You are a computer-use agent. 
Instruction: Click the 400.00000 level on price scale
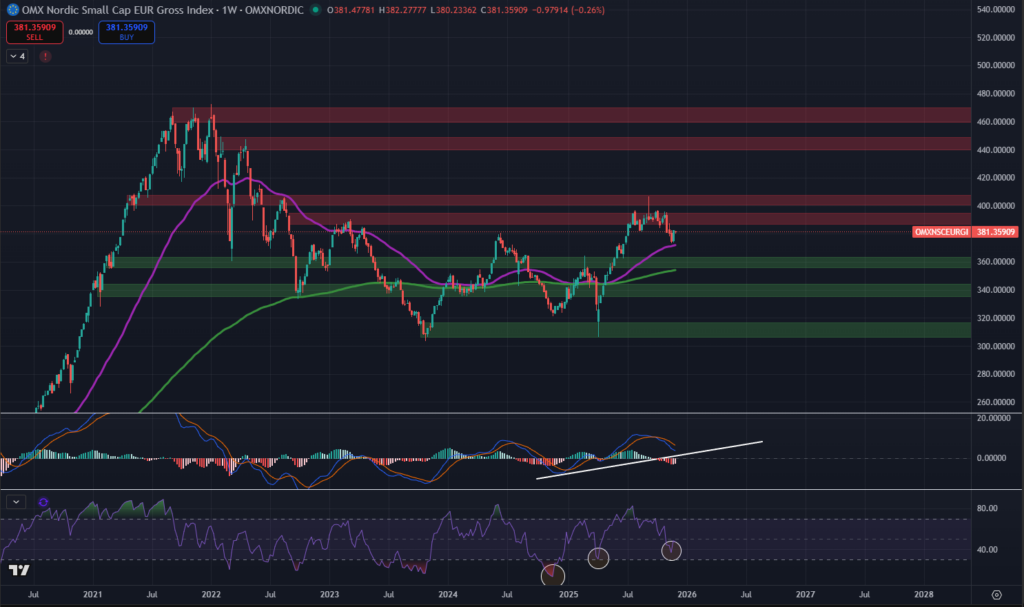coord(995,206)
